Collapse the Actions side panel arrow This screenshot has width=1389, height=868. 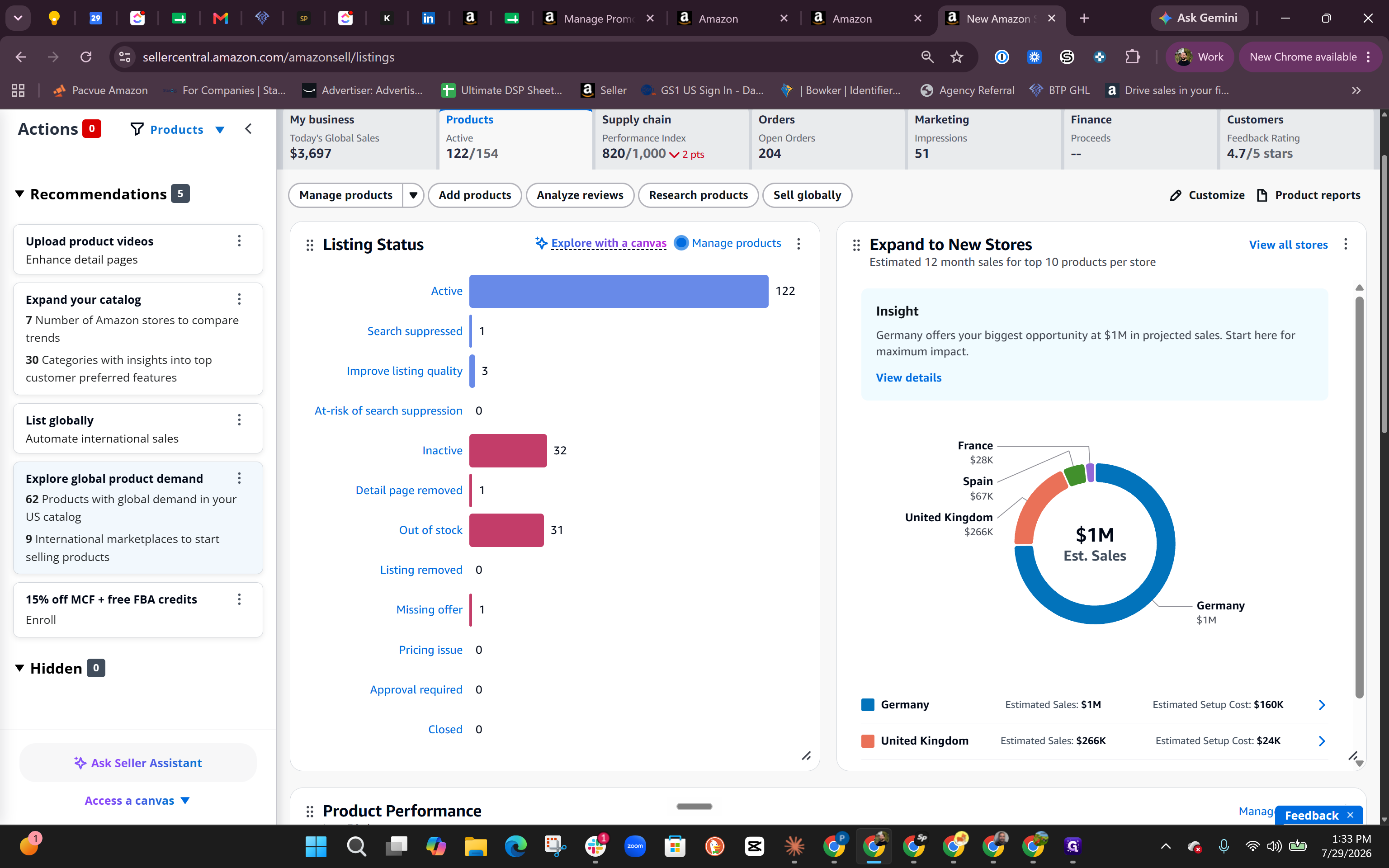click(x=249, y=129)
